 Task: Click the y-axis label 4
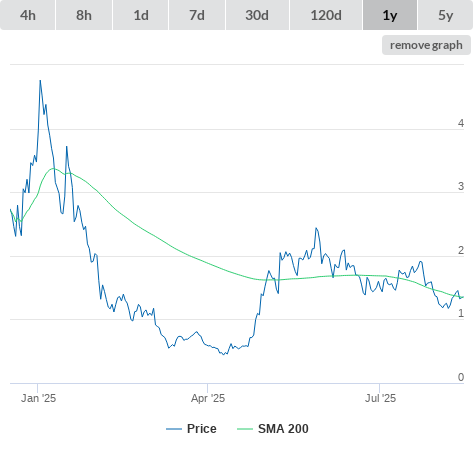461,123
